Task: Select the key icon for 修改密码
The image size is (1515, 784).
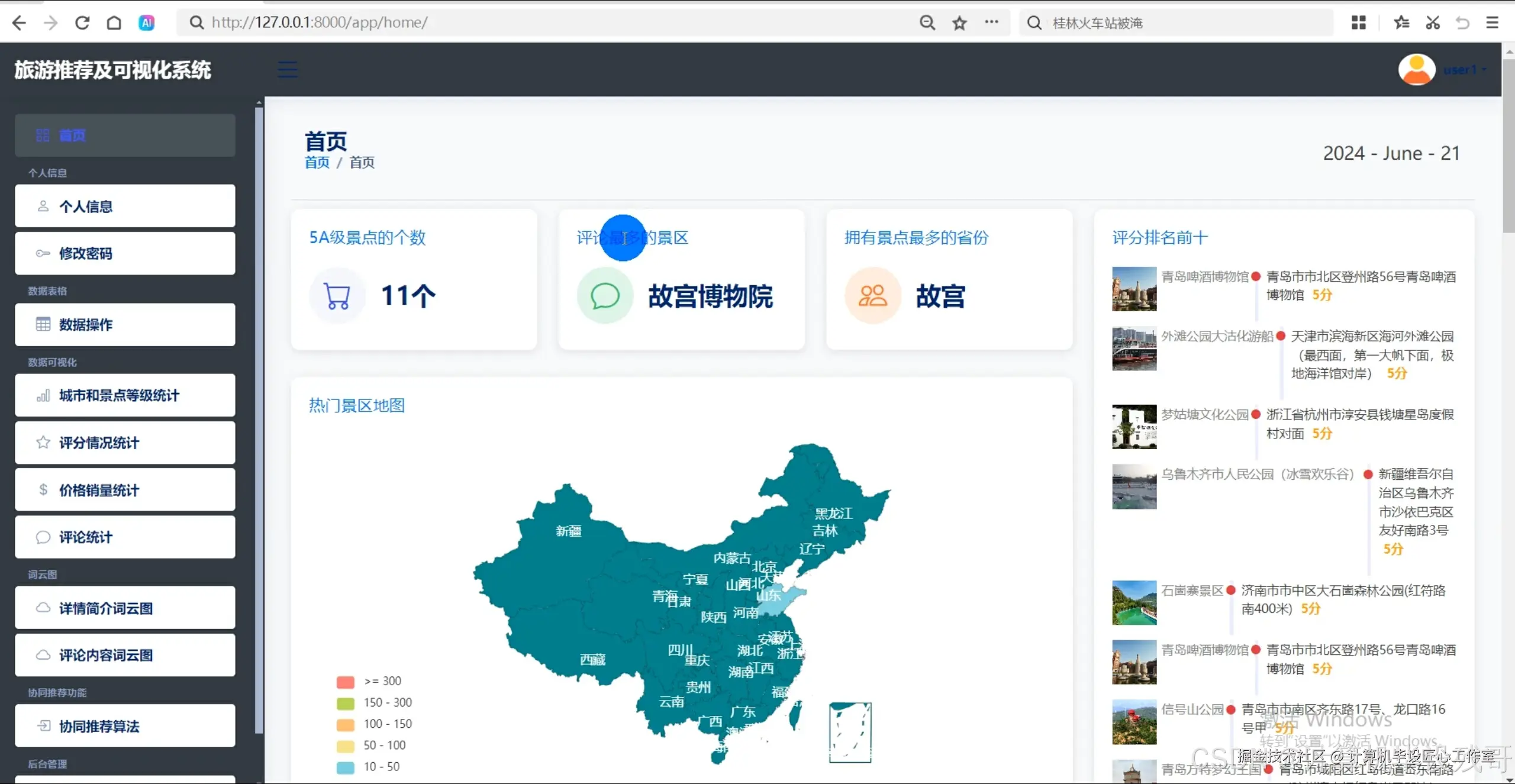Action: pos(42,253)
